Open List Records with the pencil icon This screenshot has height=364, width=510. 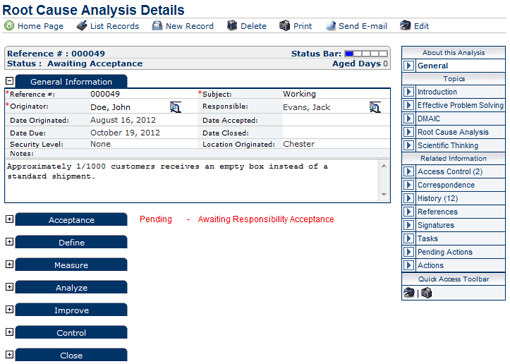[82, 26]
